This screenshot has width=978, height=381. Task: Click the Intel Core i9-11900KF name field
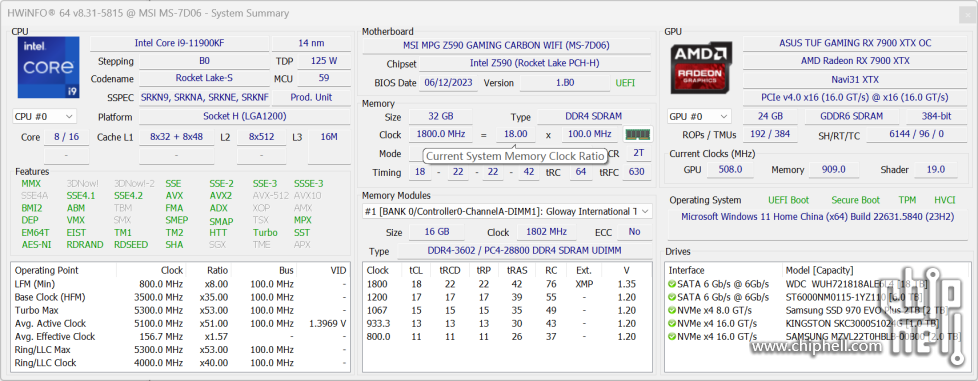coord(179,43)
